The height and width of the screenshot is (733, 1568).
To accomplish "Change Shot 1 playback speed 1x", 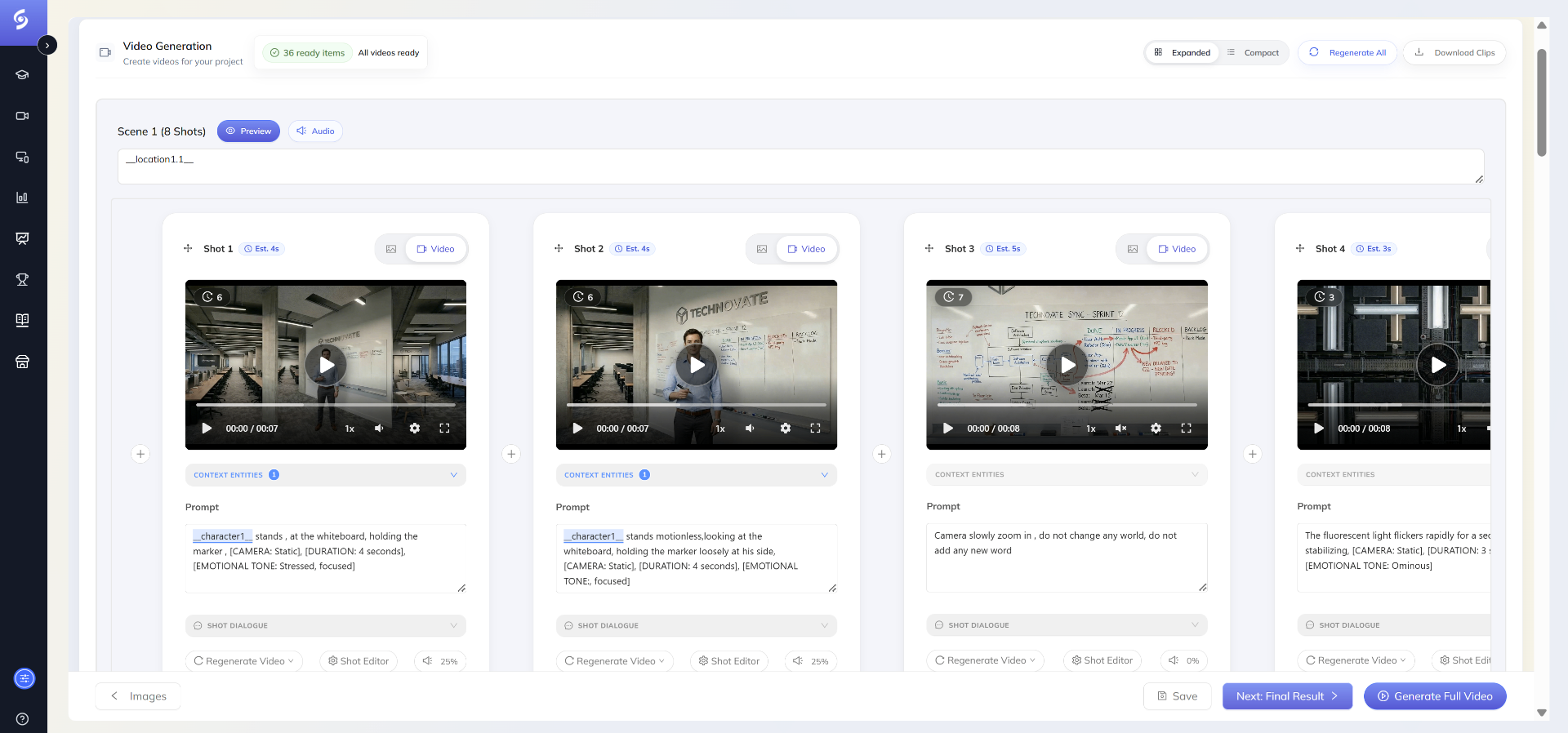I will tap(350, 429).
